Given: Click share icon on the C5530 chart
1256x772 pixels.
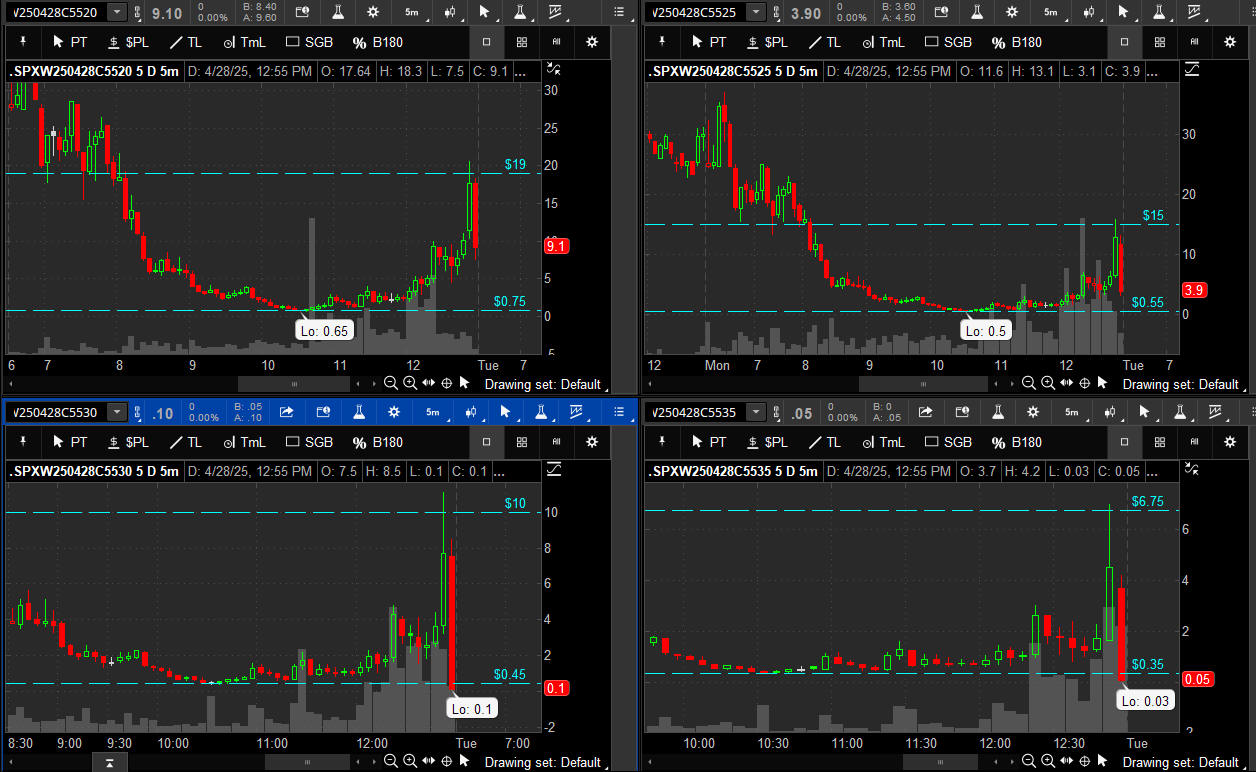Looking at the screenshot, I should coord(287,412).
